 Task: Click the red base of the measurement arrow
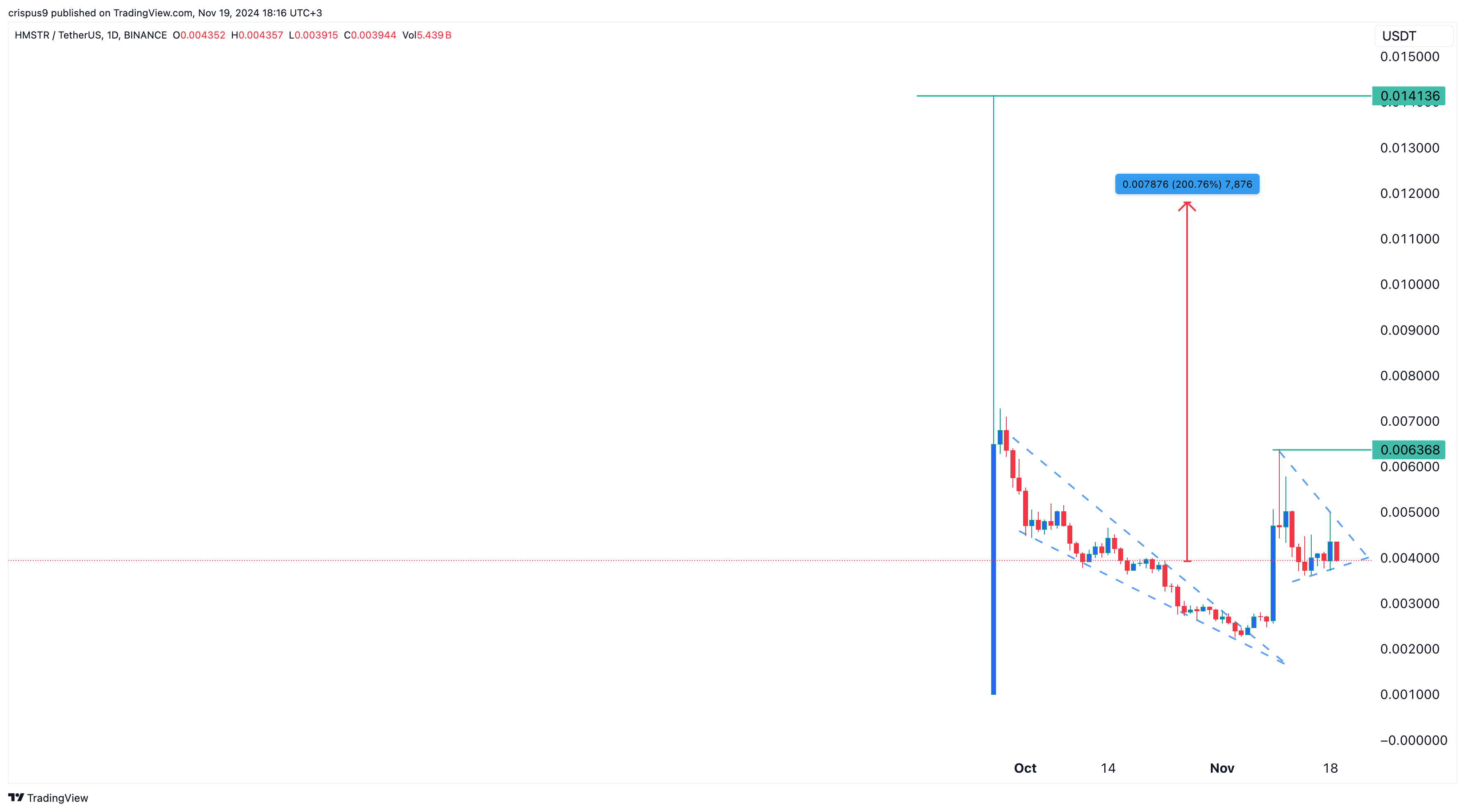1187,561
